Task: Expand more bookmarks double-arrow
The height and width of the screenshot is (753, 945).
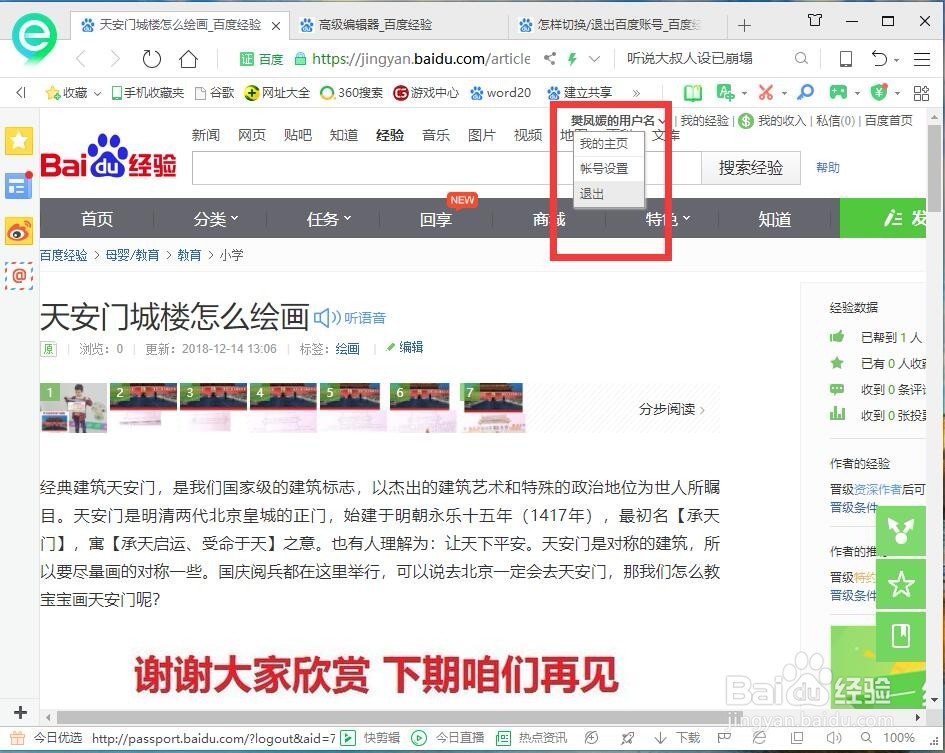Action: pos(636,93)
